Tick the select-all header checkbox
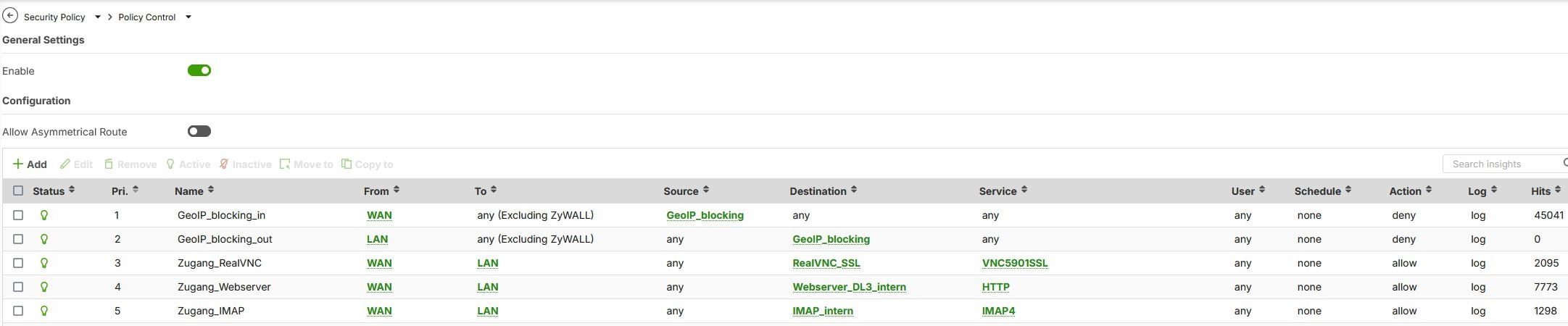1568x326 pixels. pos(18,191)
